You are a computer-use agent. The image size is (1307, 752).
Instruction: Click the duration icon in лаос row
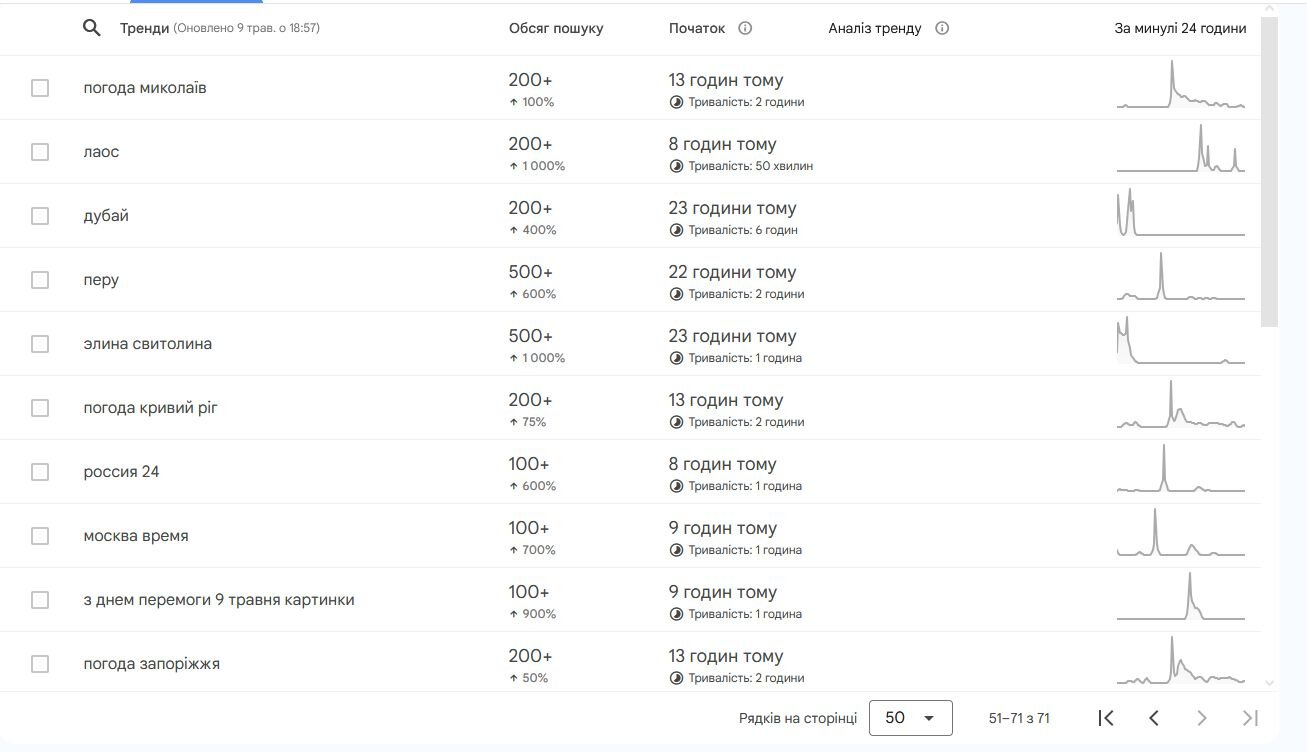coord(676,166)
